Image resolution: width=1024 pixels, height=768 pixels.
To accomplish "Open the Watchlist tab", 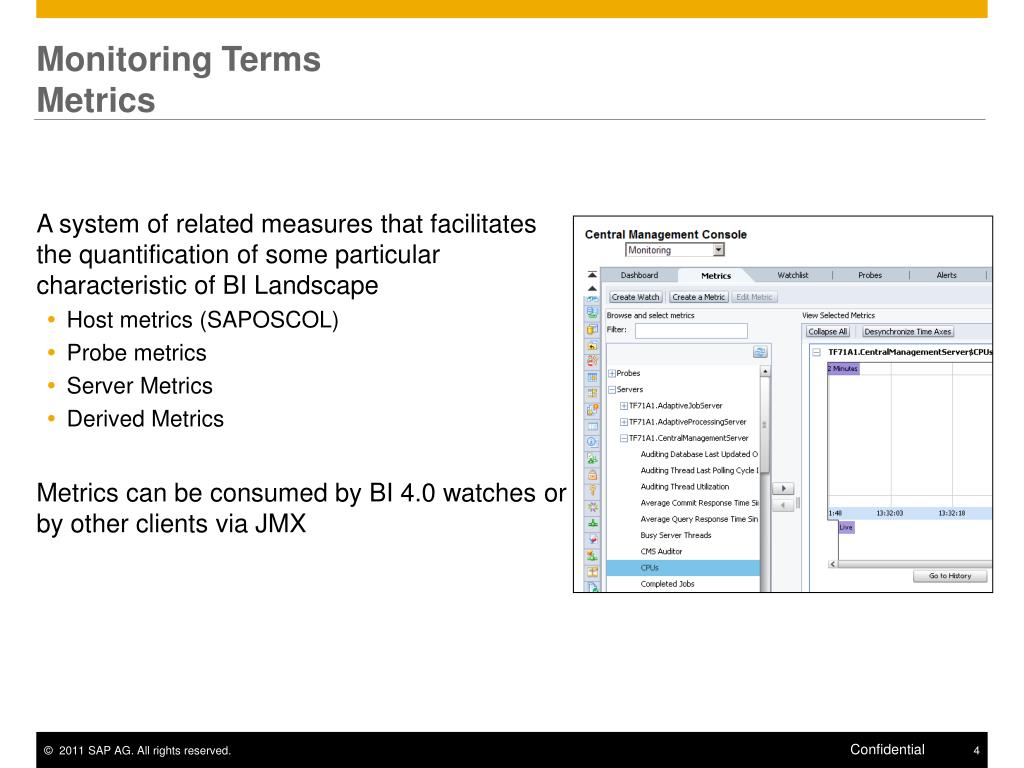I will click(793, 276).
